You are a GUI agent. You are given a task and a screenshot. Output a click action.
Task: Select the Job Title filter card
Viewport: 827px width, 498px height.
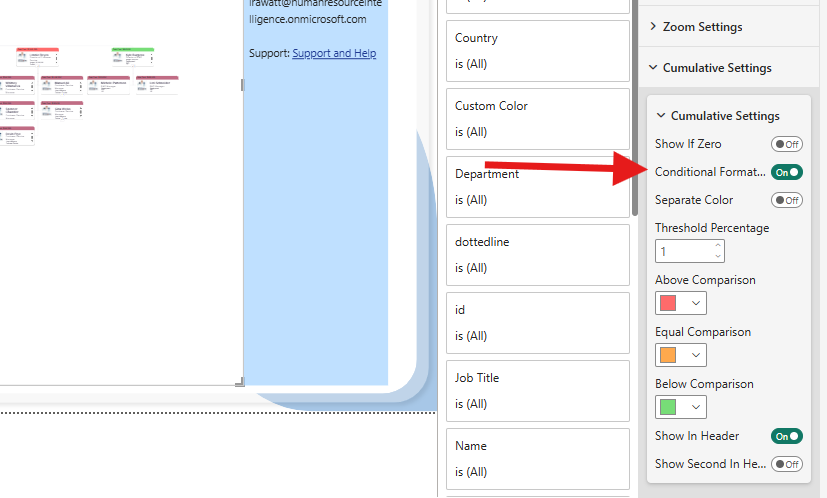pos(537,391)
